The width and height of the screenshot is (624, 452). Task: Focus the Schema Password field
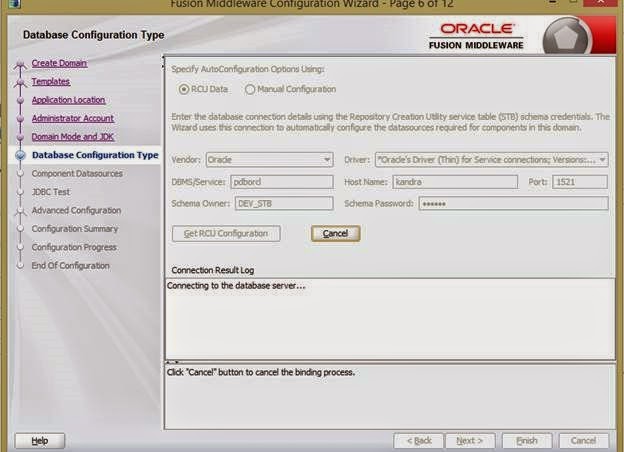(513, 203)
